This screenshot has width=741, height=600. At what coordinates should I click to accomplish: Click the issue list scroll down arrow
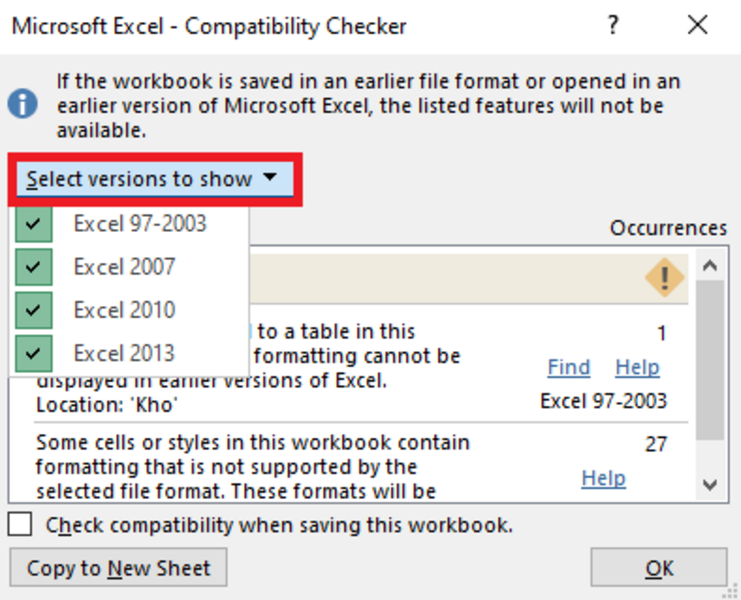tap(710, 485)
